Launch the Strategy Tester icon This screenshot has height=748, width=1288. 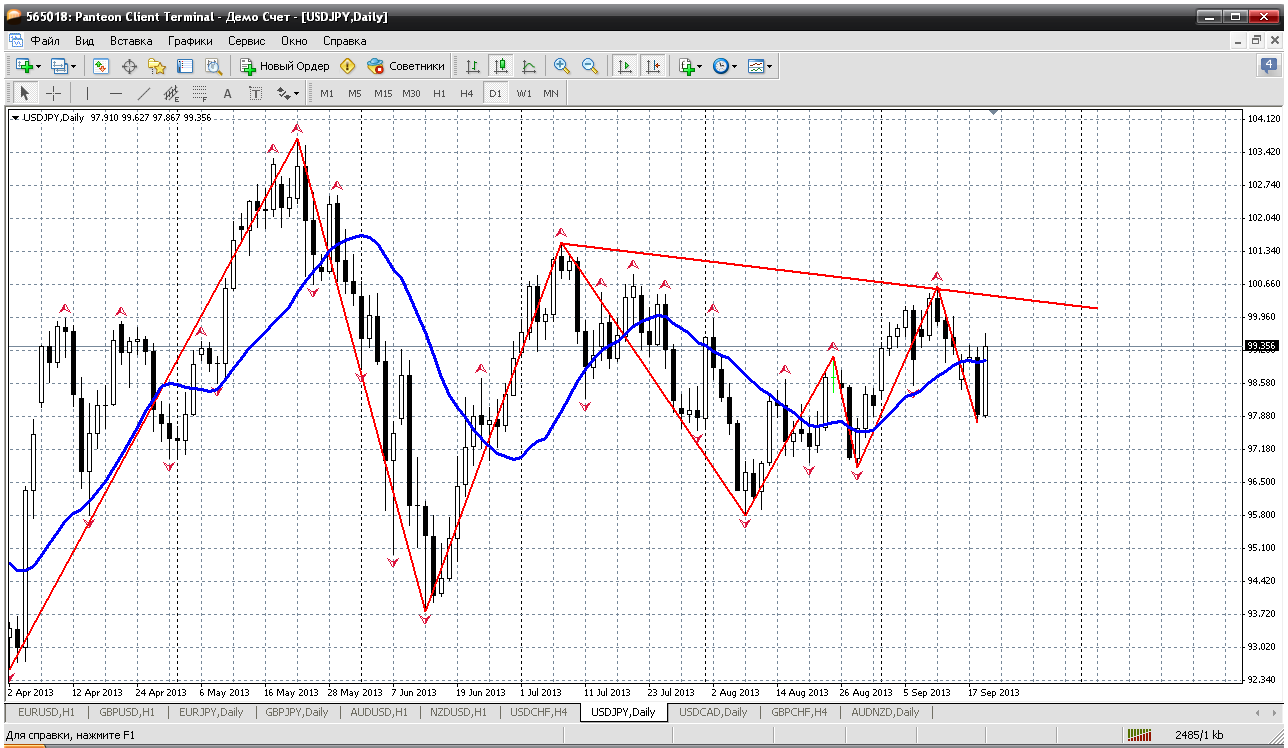click(213, 66)
